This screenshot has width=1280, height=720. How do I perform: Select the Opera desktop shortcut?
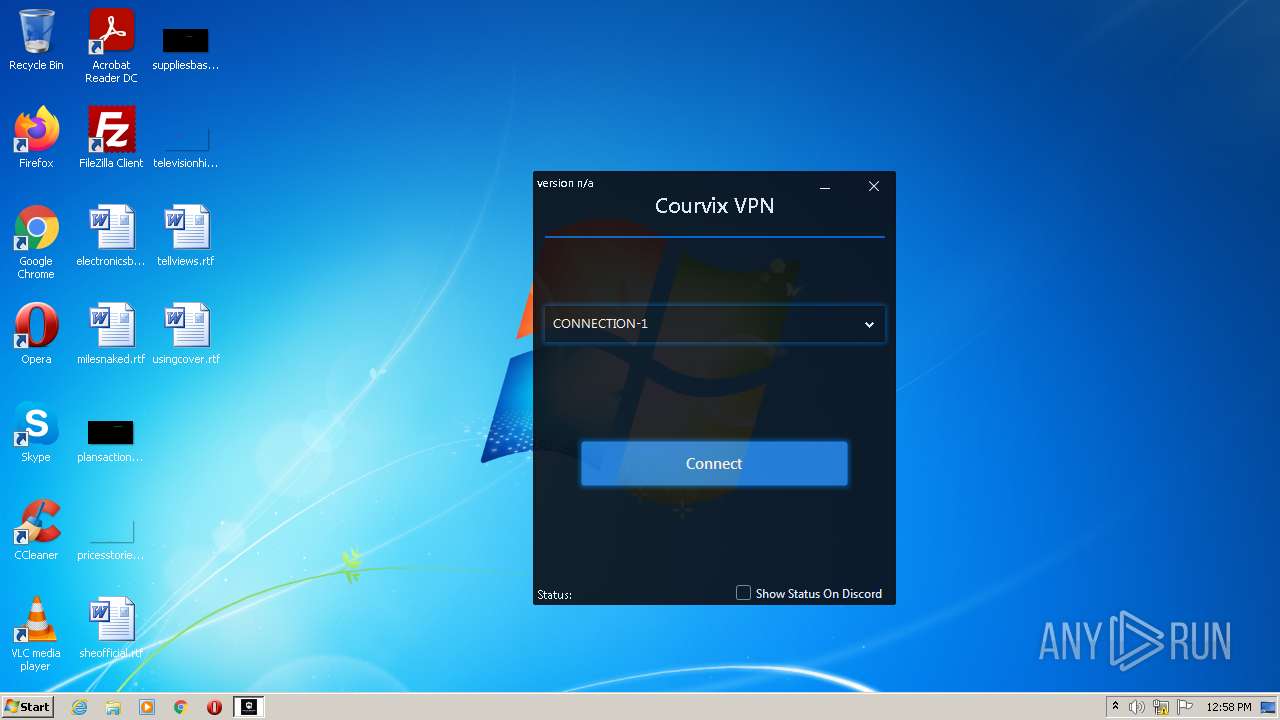click(36, 334)
